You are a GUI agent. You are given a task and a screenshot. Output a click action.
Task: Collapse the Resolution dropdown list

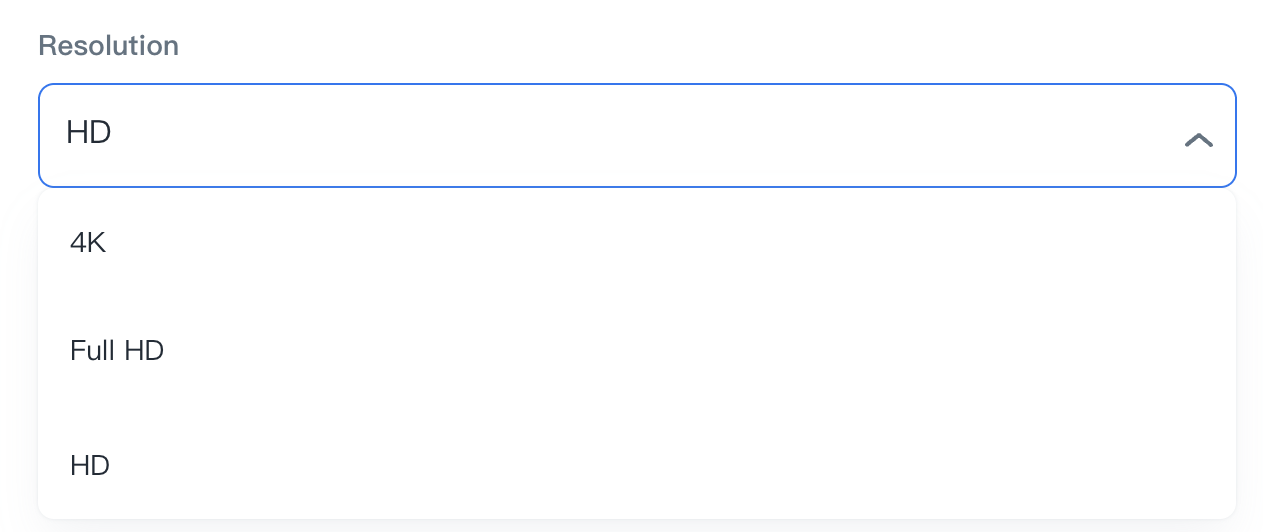coord(1198,140)
